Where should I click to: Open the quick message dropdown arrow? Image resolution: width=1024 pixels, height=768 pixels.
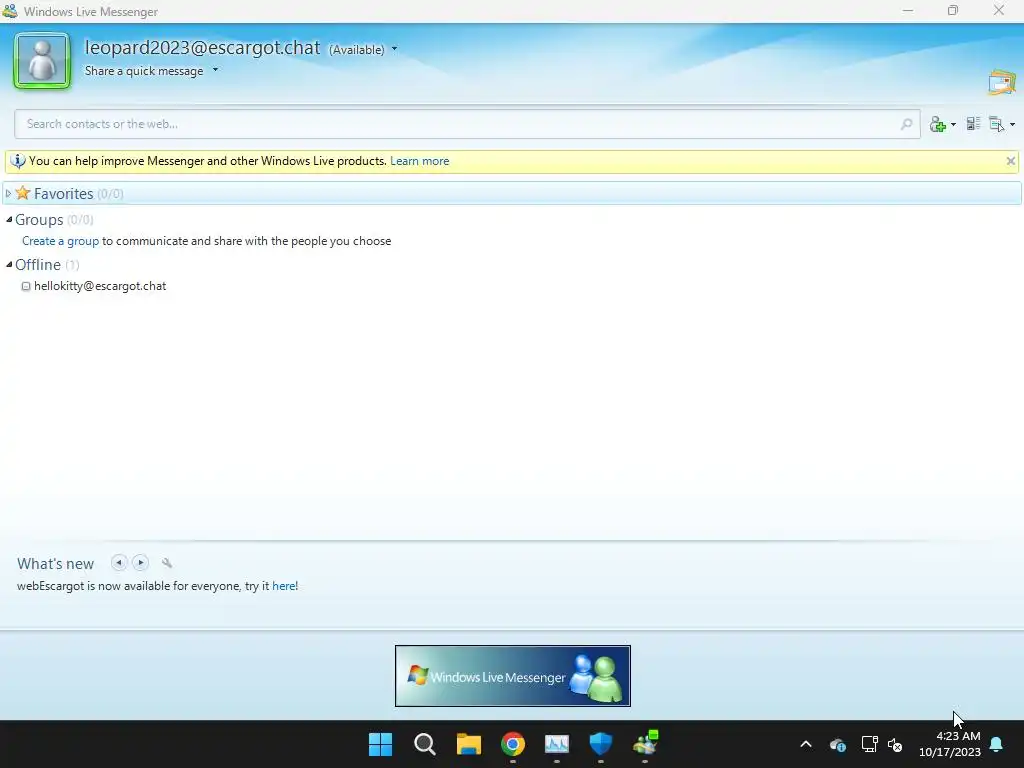click(x=216, y=70)
